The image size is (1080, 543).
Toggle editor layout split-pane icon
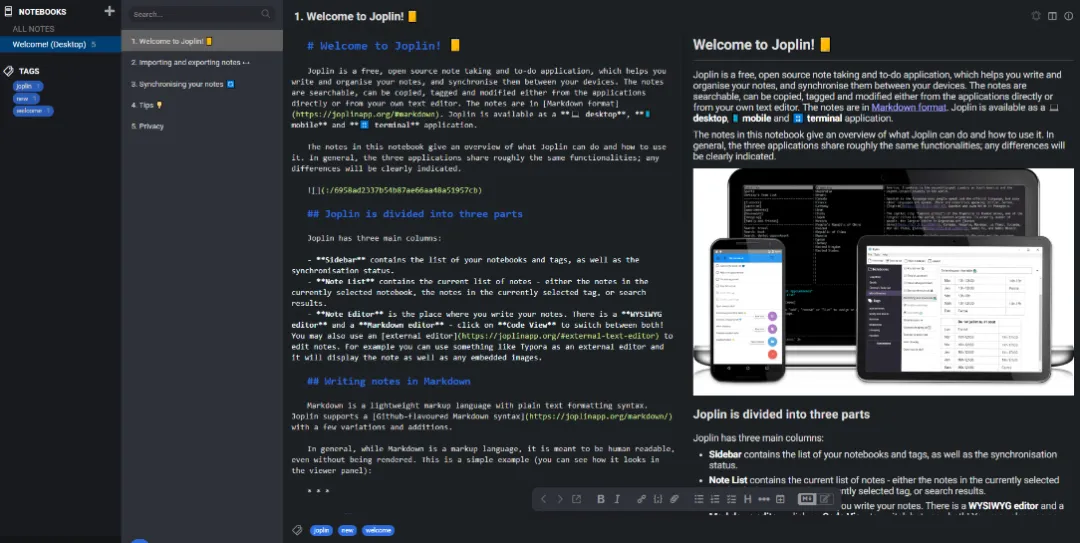[1052, 16]
